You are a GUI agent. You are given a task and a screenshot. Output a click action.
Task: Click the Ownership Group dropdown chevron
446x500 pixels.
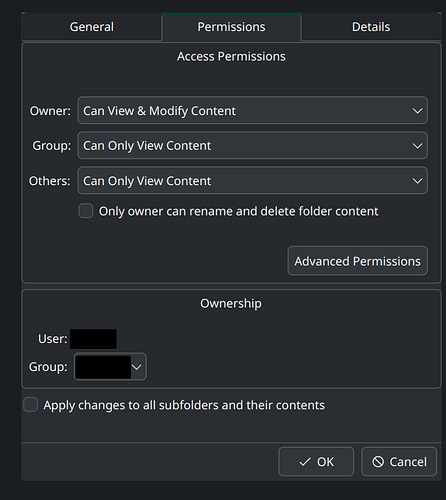point(137,367)
